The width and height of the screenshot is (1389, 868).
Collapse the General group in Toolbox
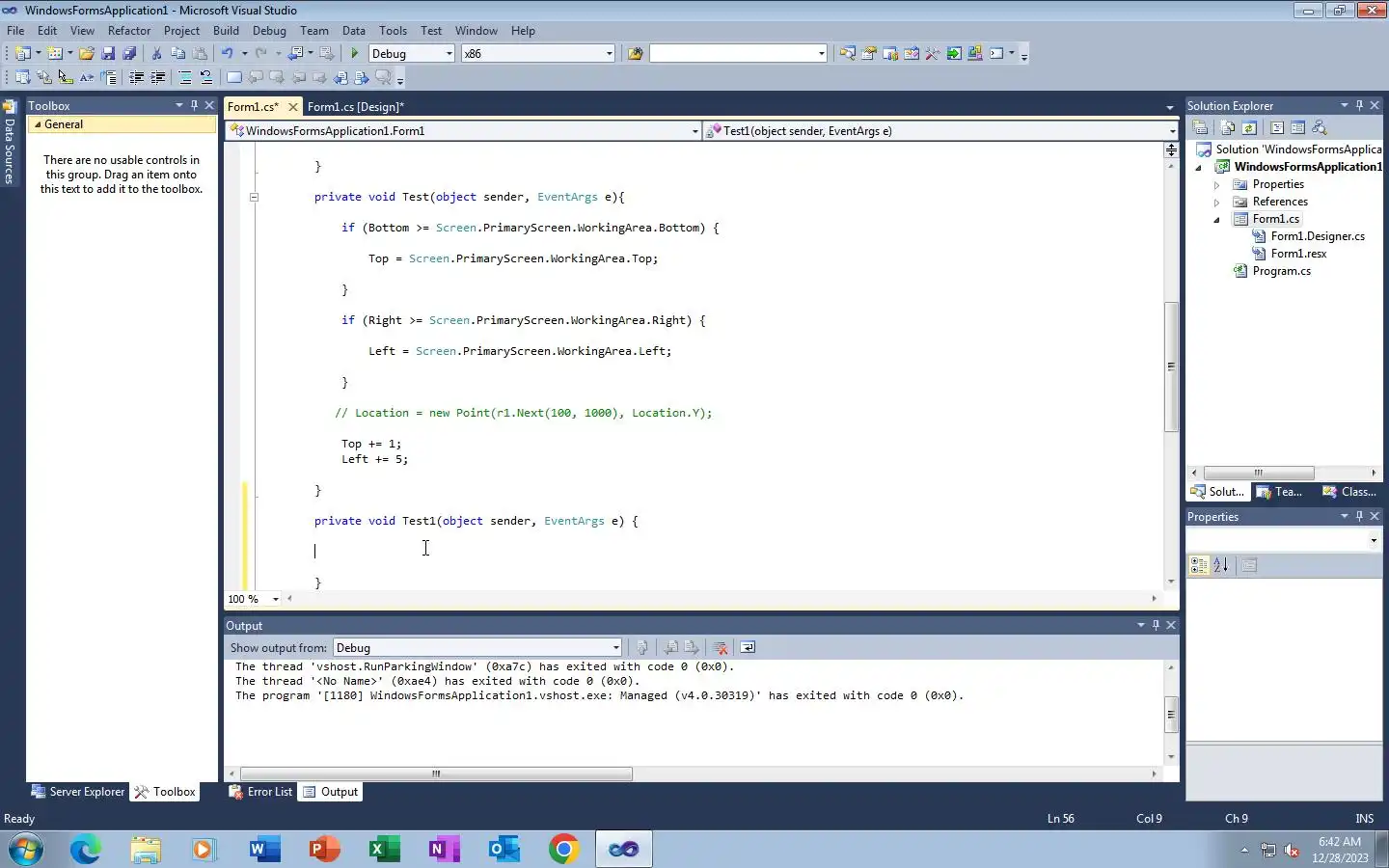38,124
